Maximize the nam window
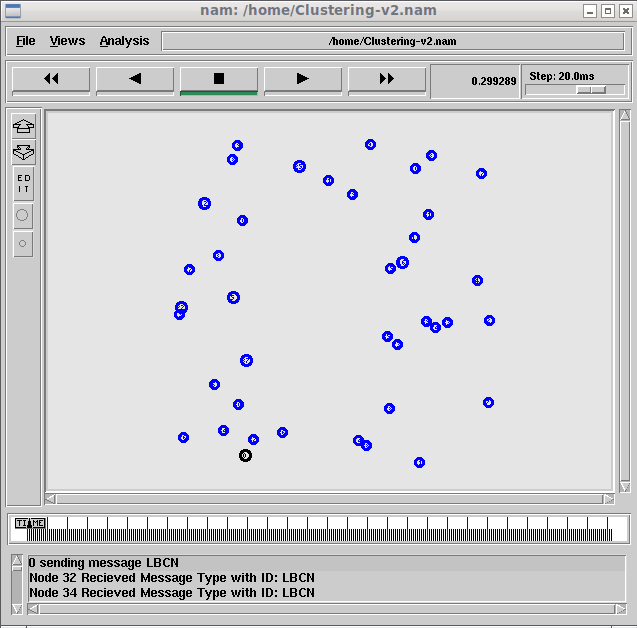Image resolution: width=637 pixels, height=628 pixels. pyautogui.click(x=608, y=11)
